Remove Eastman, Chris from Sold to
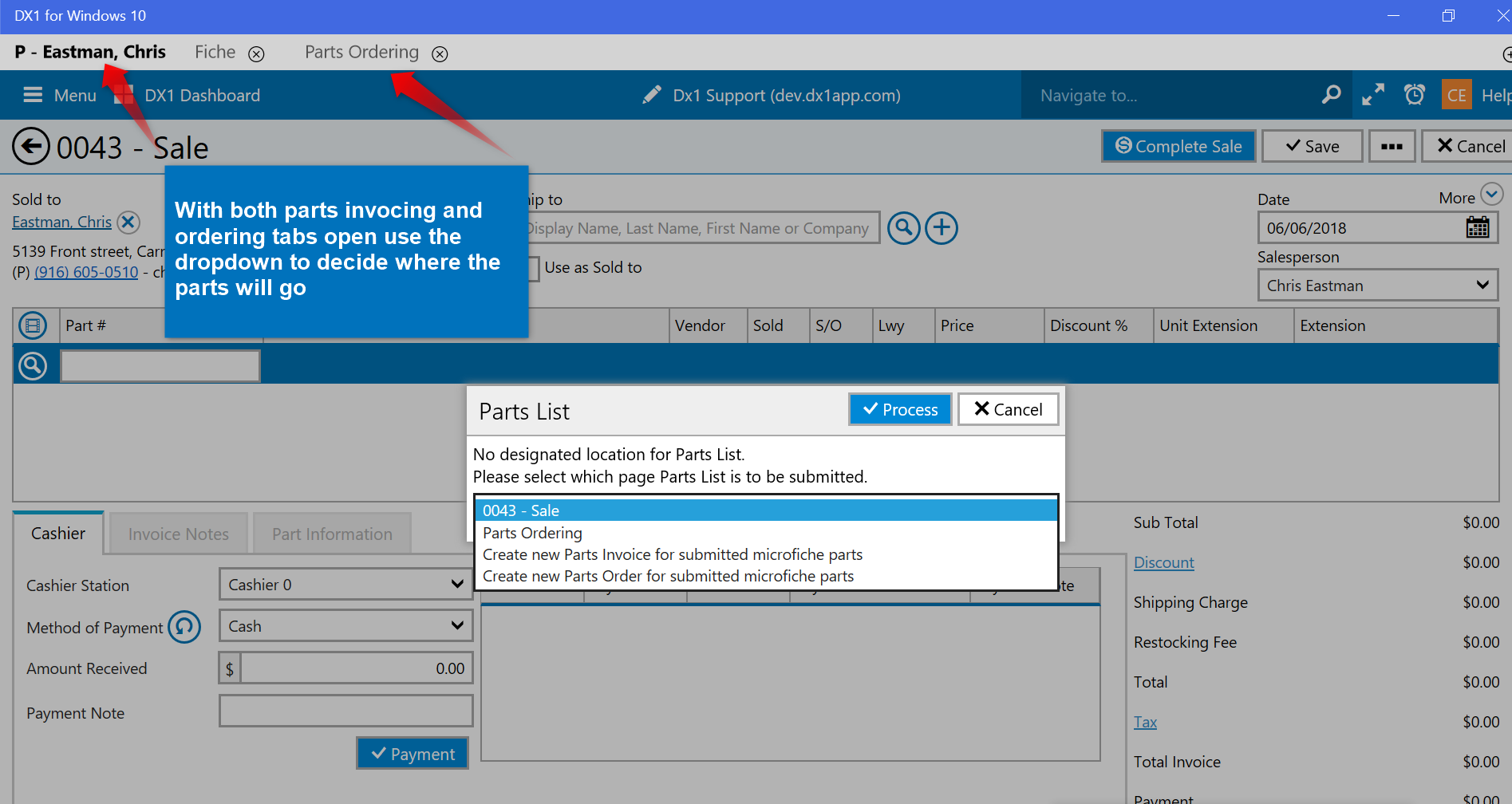This screenshot has height=804, width=1512. [x=128, y=222]
